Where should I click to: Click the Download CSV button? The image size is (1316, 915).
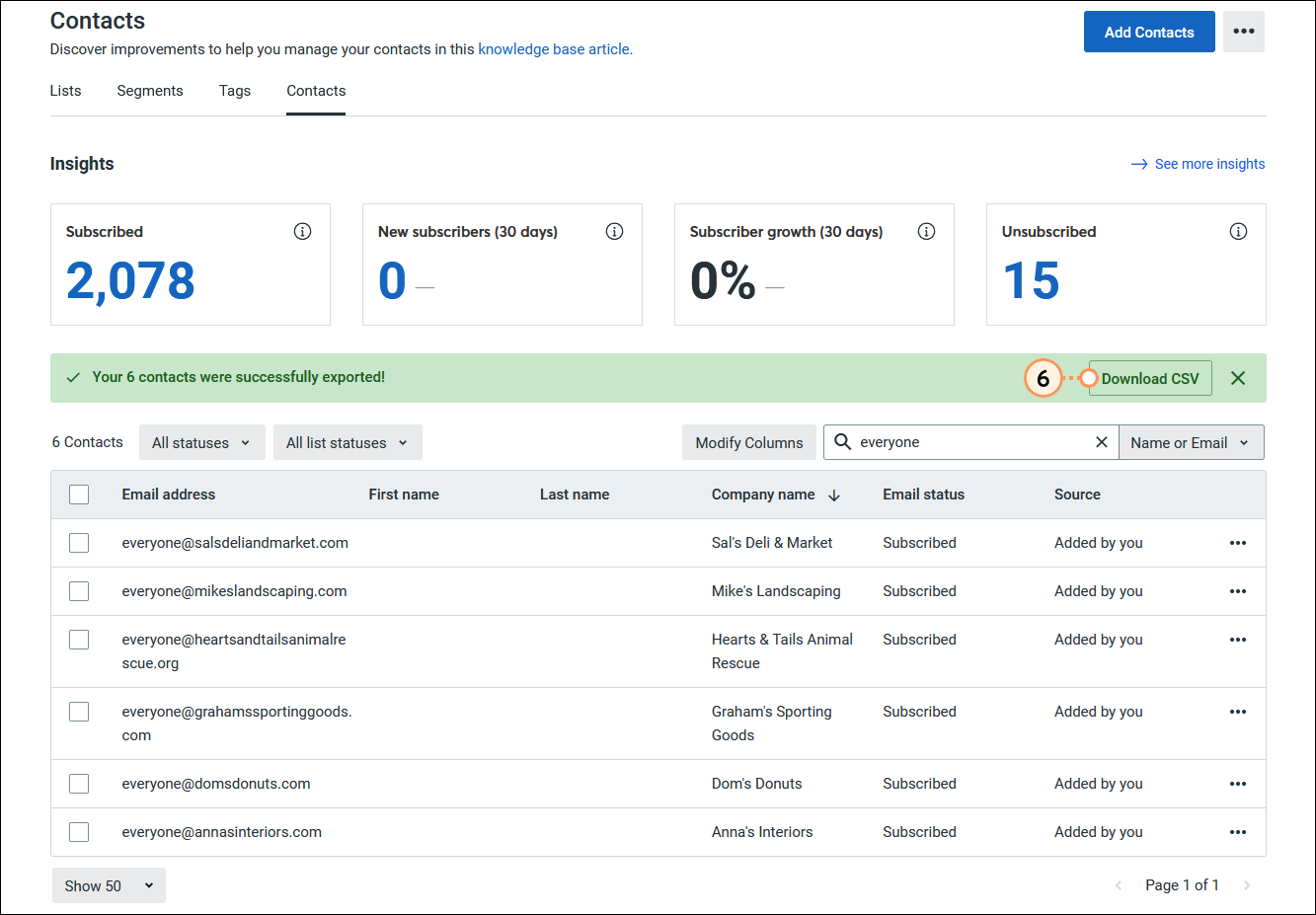[x=1150, y=378]
